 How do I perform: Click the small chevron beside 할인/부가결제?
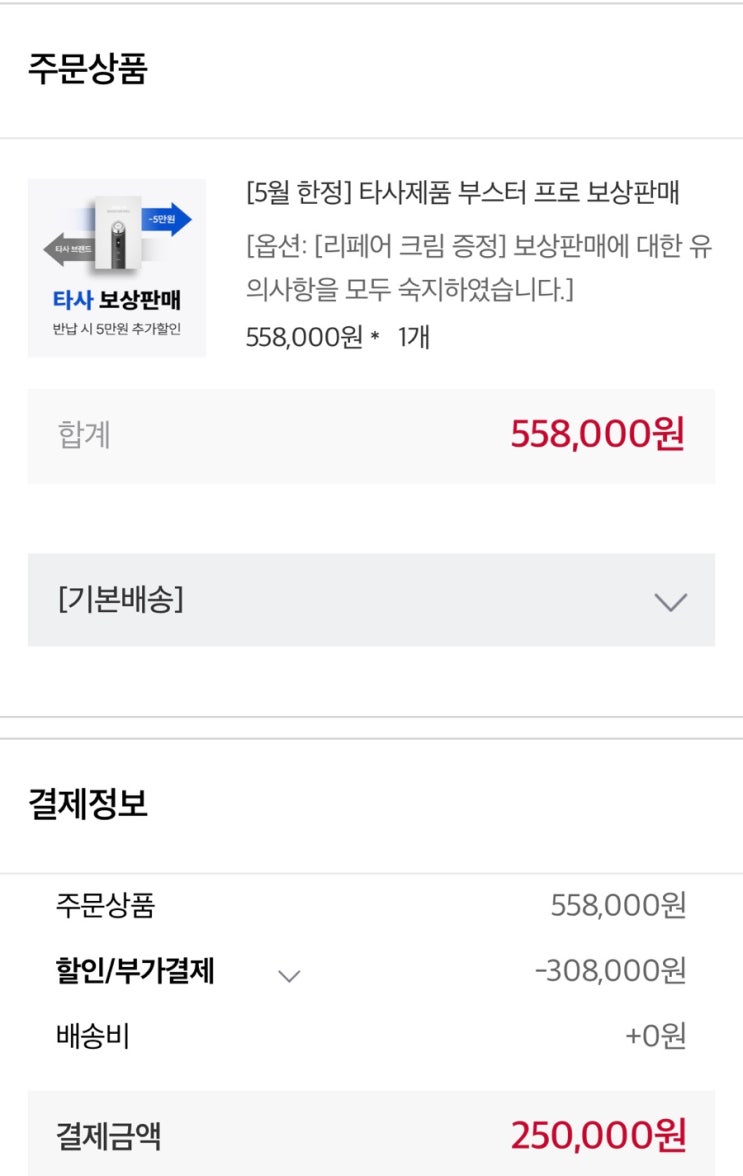point(289,975)
